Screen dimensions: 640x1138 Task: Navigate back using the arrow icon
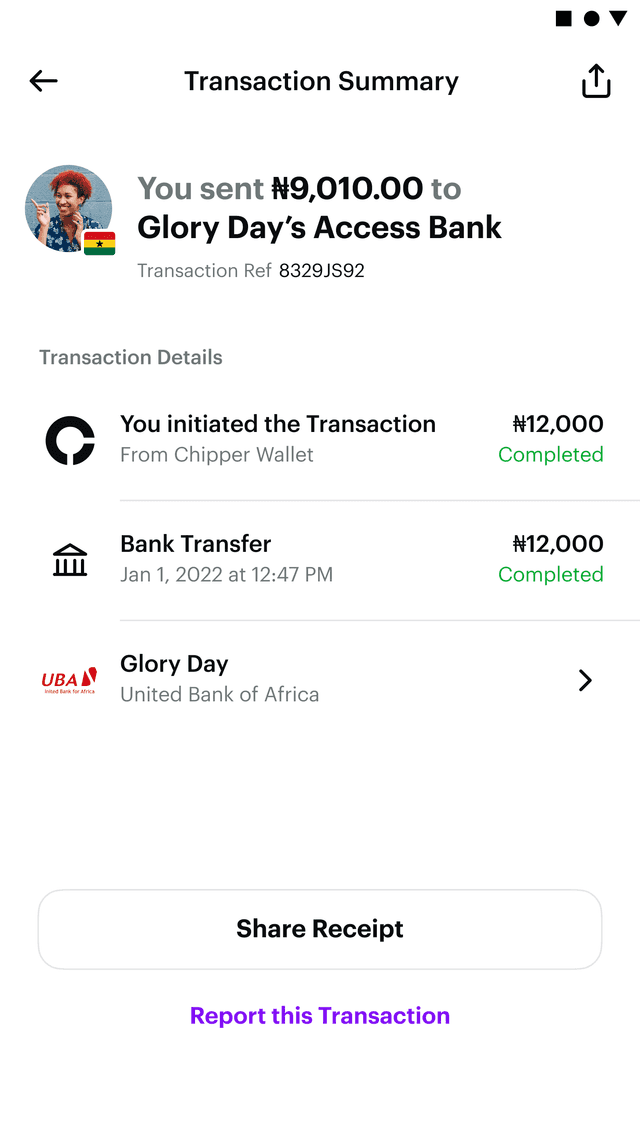click(x=42, y=81)
